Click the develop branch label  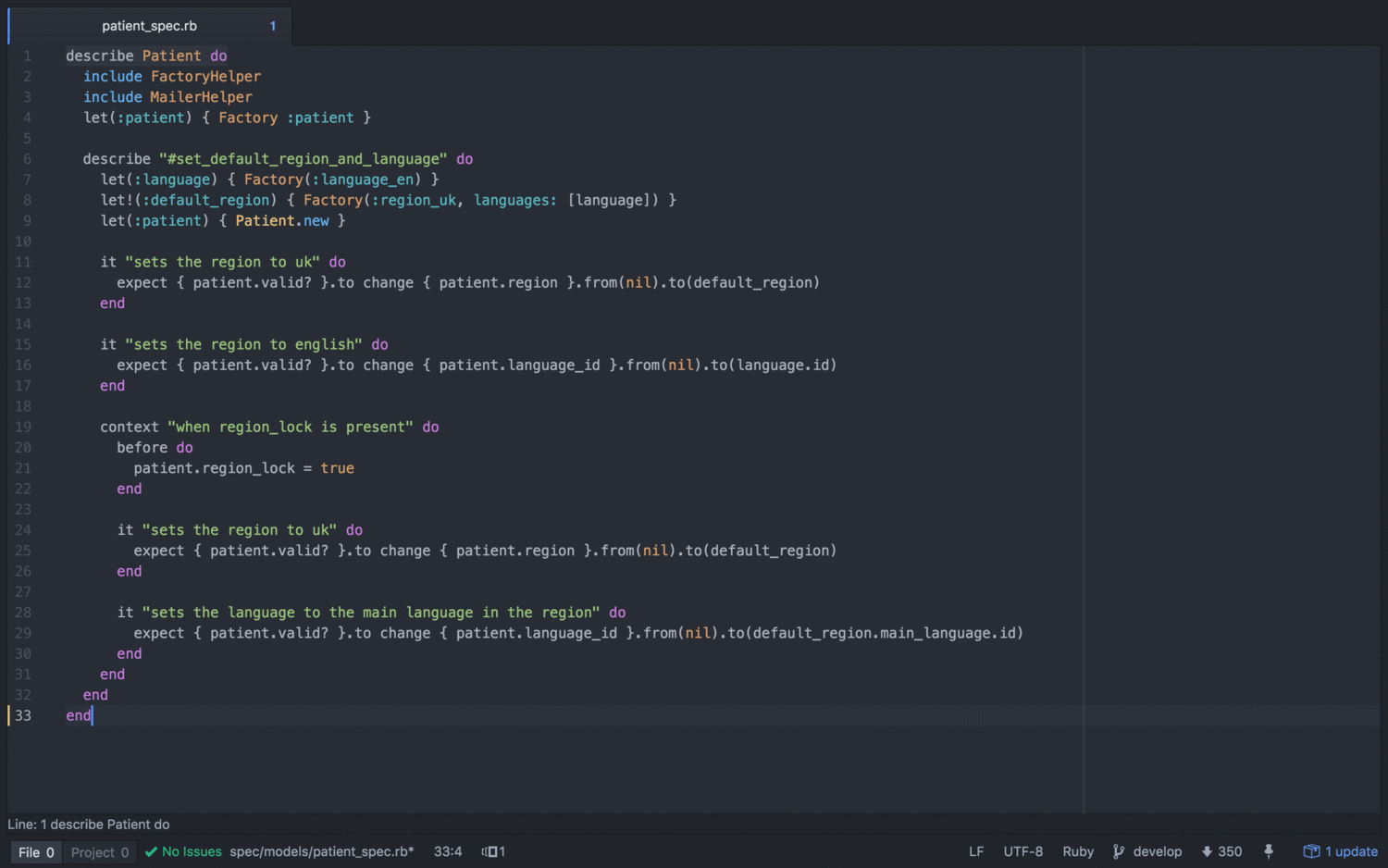1157,851
